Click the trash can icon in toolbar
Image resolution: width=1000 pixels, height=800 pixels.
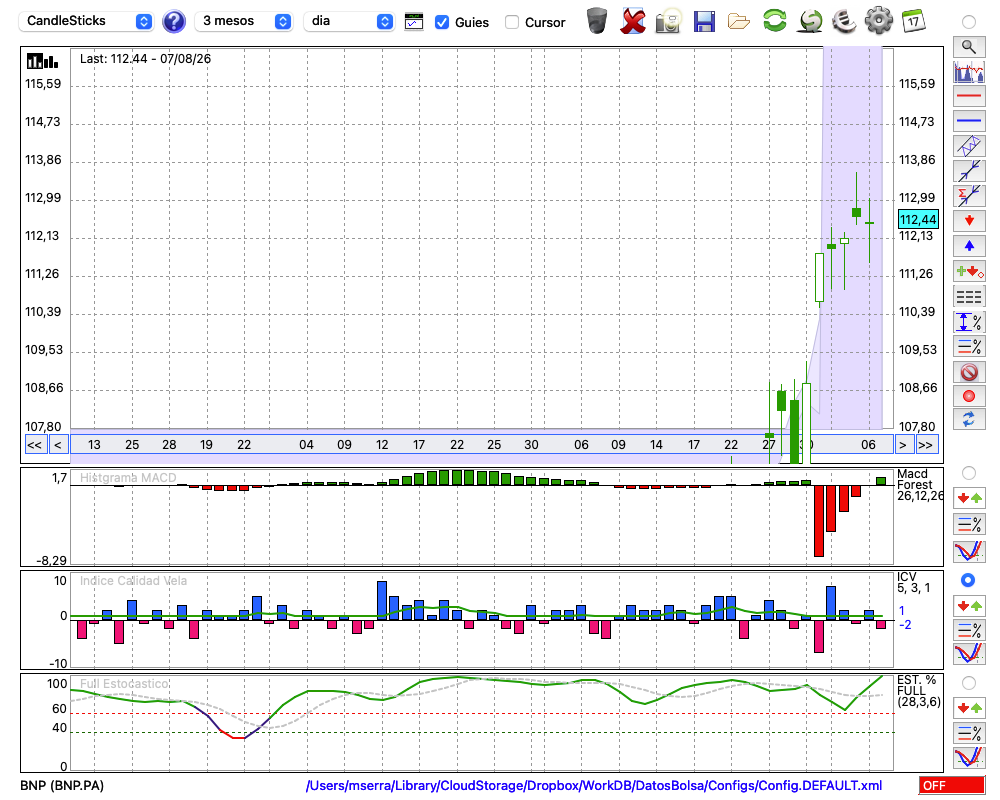[597, 21]
